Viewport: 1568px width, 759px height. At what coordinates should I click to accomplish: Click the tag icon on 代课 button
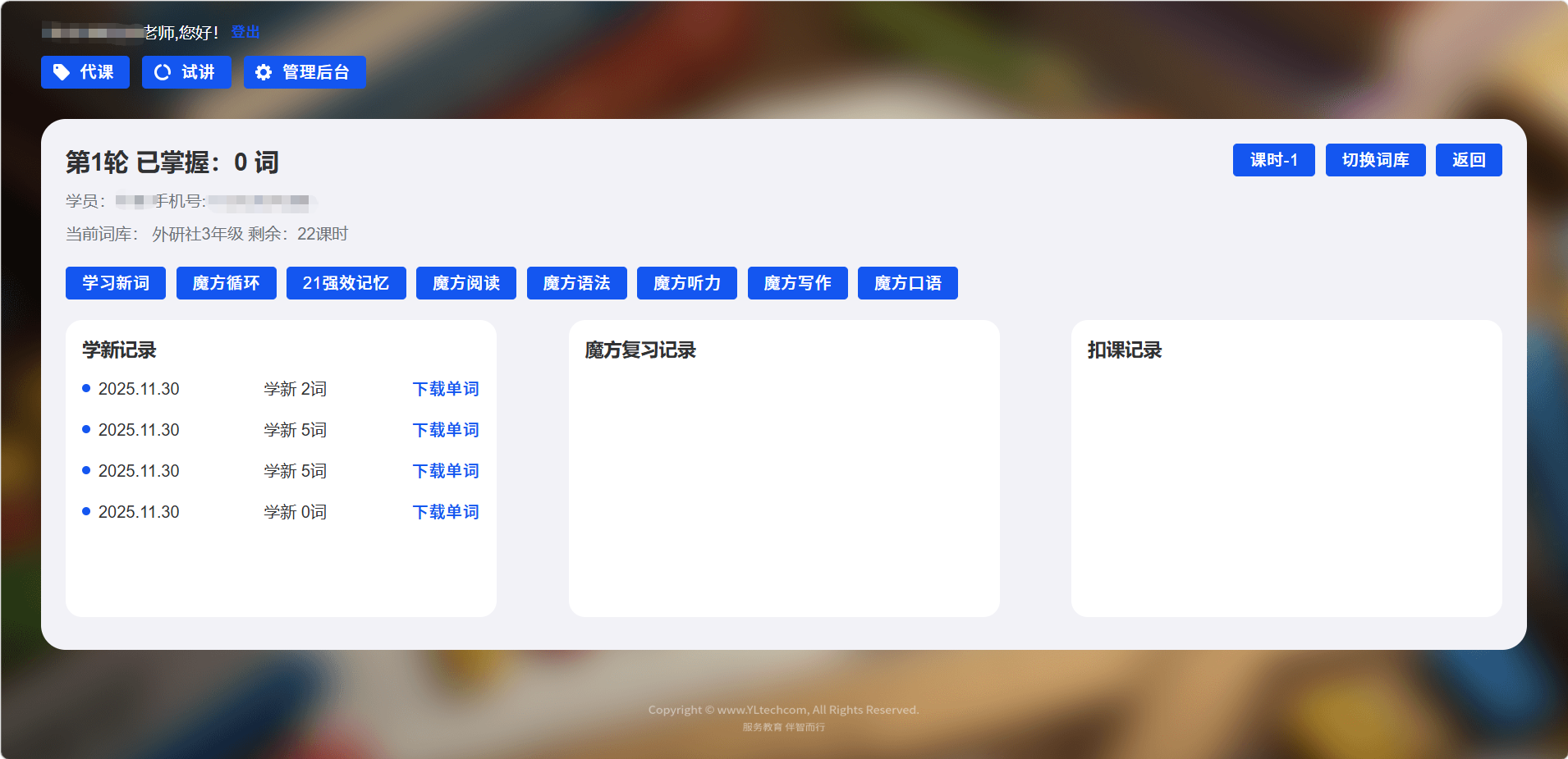[62, 72]
